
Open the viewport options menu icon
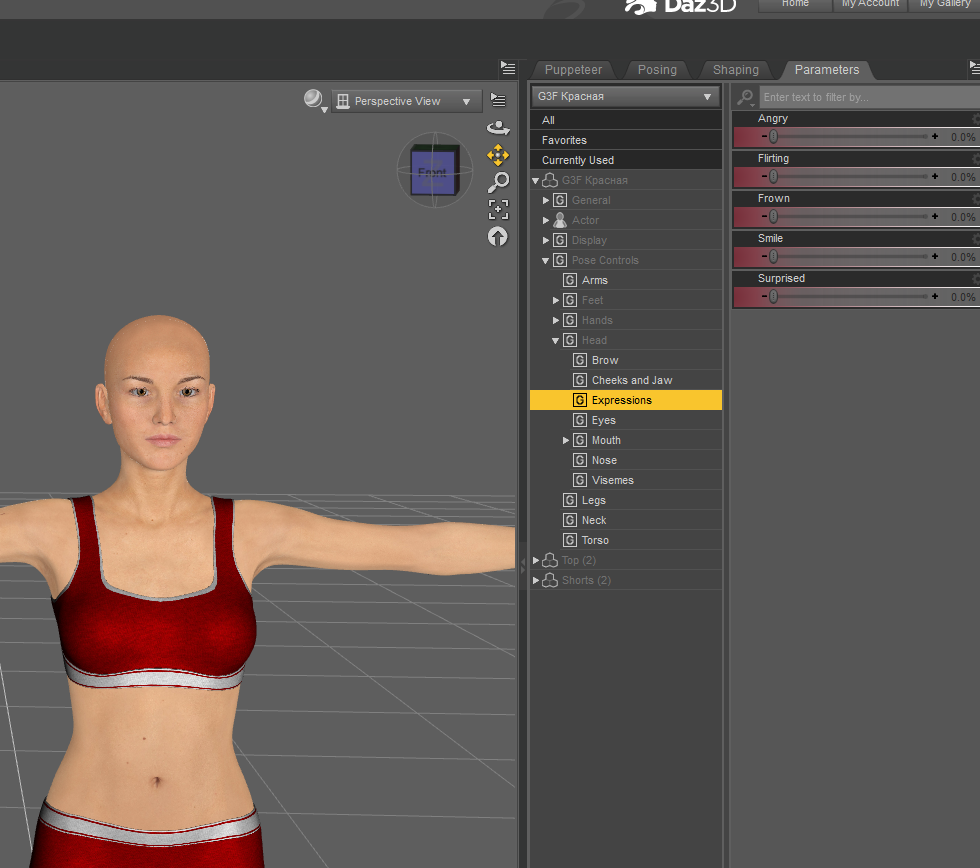(x=498, y=99)
